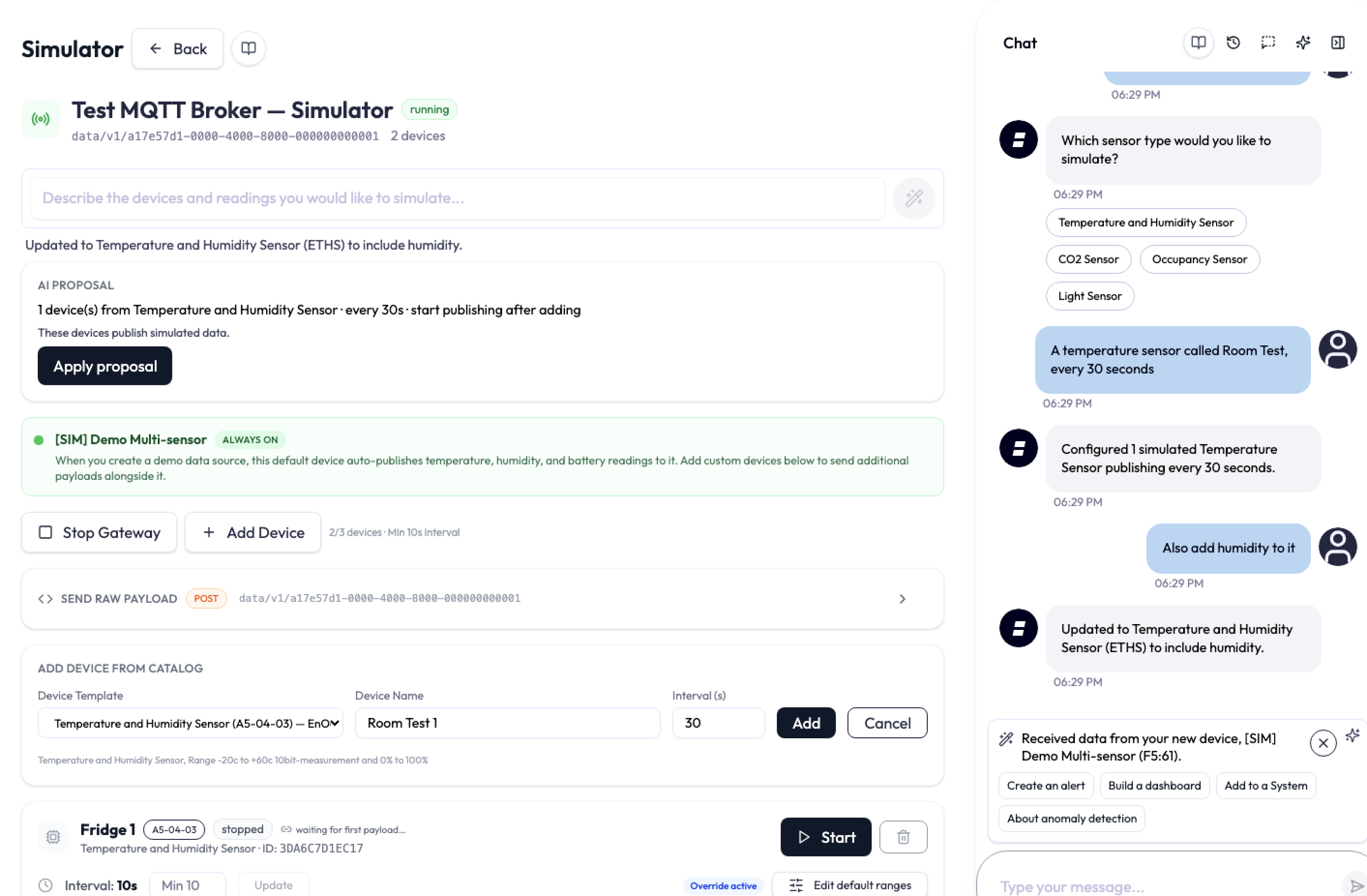Open chat history clock icon
This screenshot has height=896, width=1367.
1233,43
